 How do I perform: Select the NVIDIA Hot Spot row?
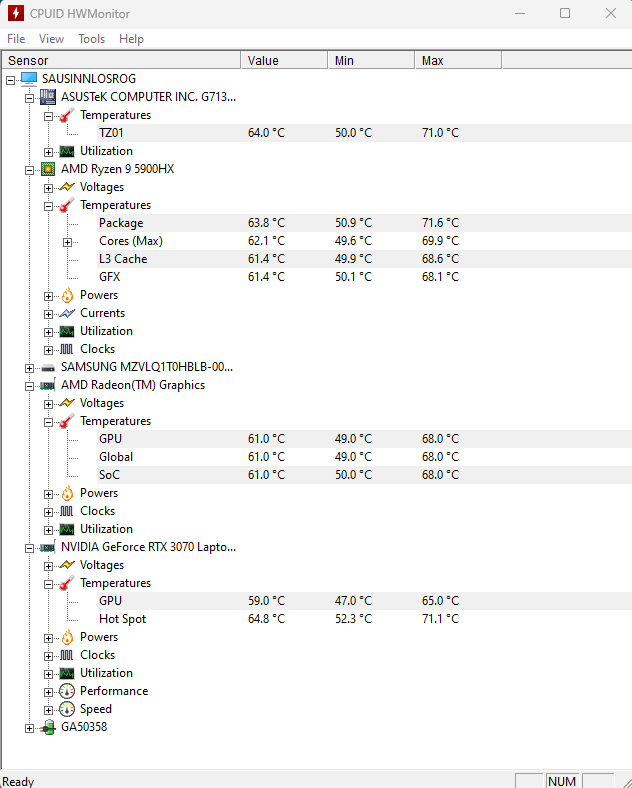364,619
